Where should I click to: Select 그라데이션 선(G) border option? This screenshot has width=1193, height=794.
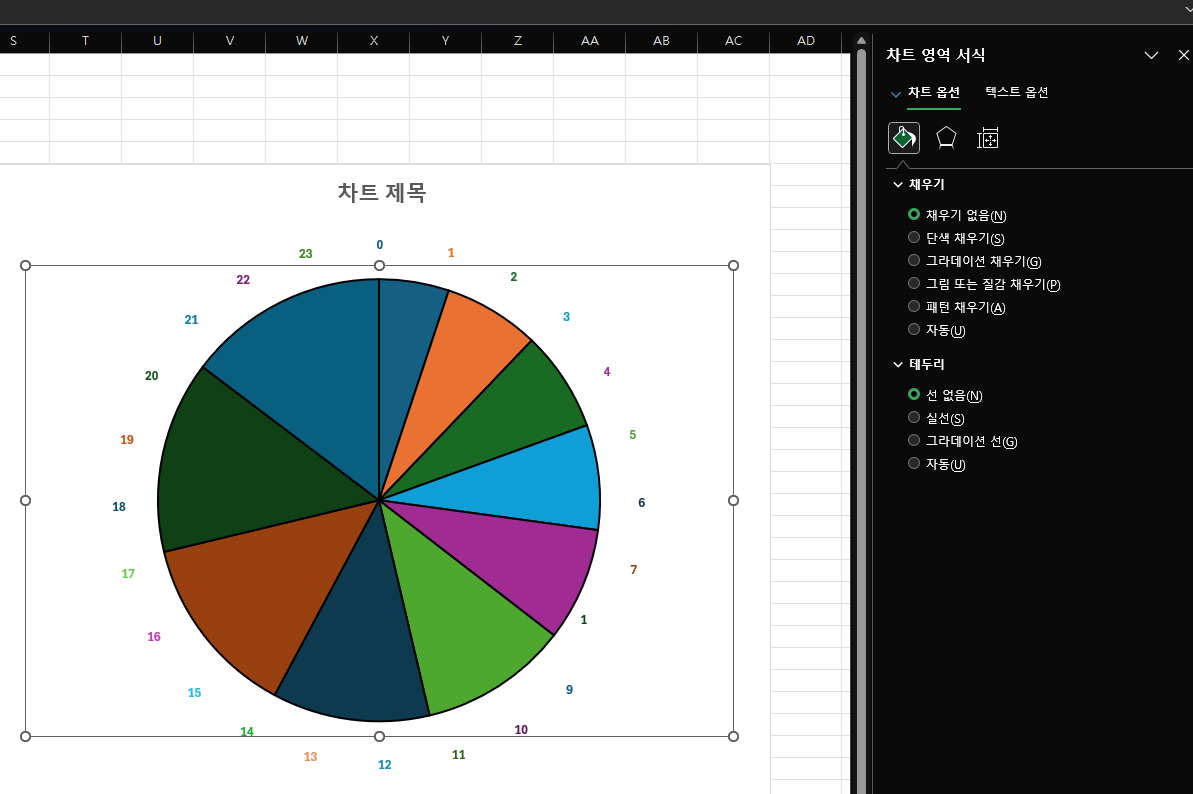pyautogui.click(x=962, y=440)
